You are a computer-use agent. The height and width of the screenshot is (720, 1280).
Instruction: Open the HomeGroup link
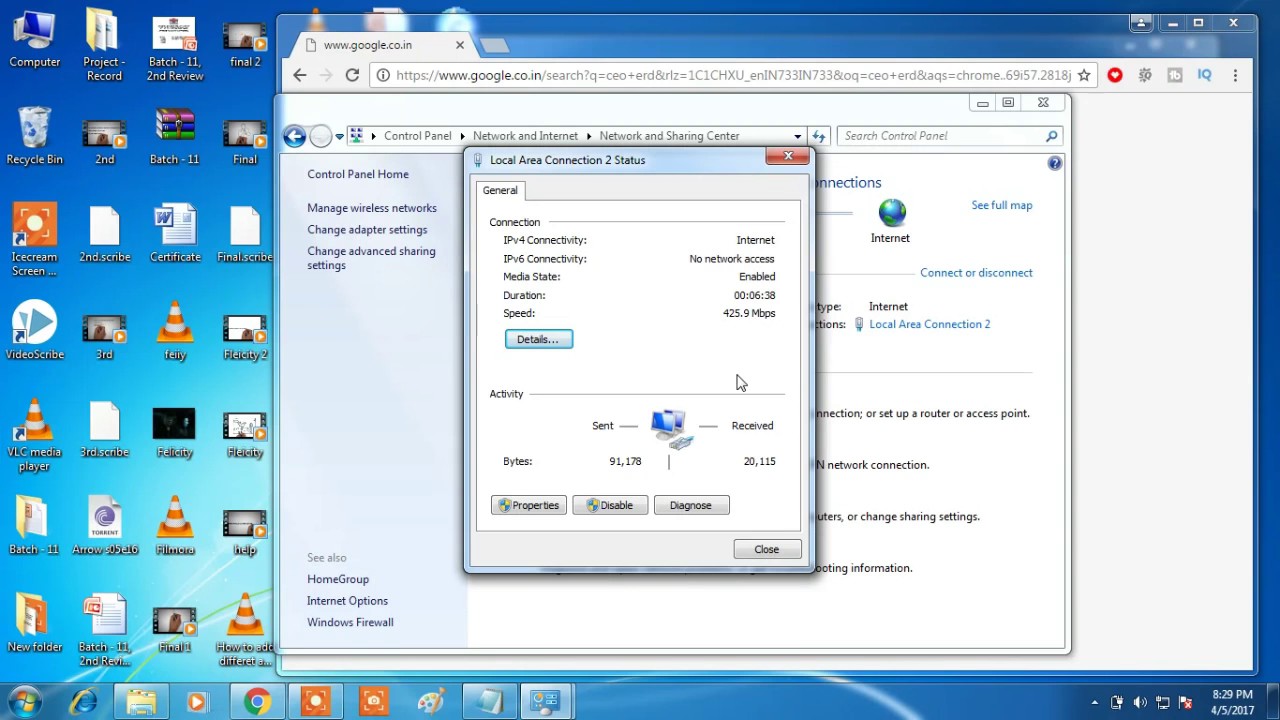pos(338,579)
